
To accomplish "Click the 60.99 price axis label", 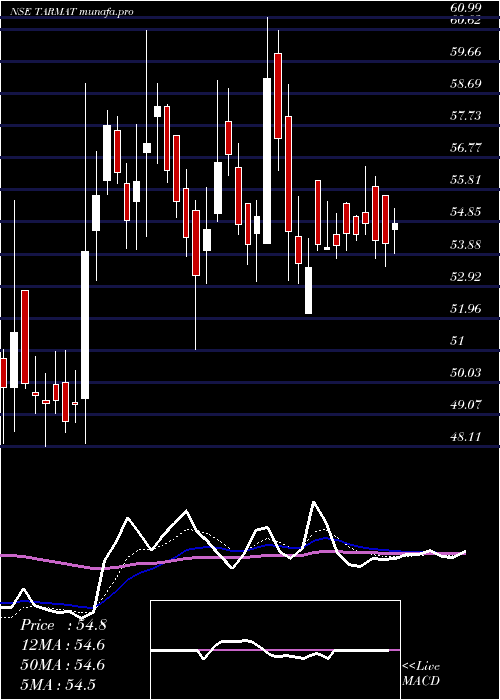I will coord(468,7).
